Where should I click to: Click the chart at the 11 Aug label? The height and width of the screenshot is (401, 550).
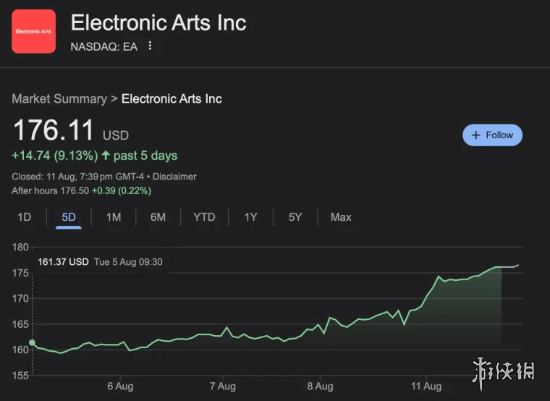[426, 386]
